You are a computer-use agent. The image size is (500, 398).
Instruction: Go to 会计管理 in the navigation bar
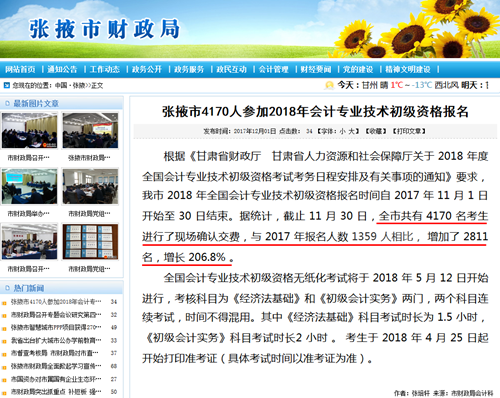tap(274, 69)
